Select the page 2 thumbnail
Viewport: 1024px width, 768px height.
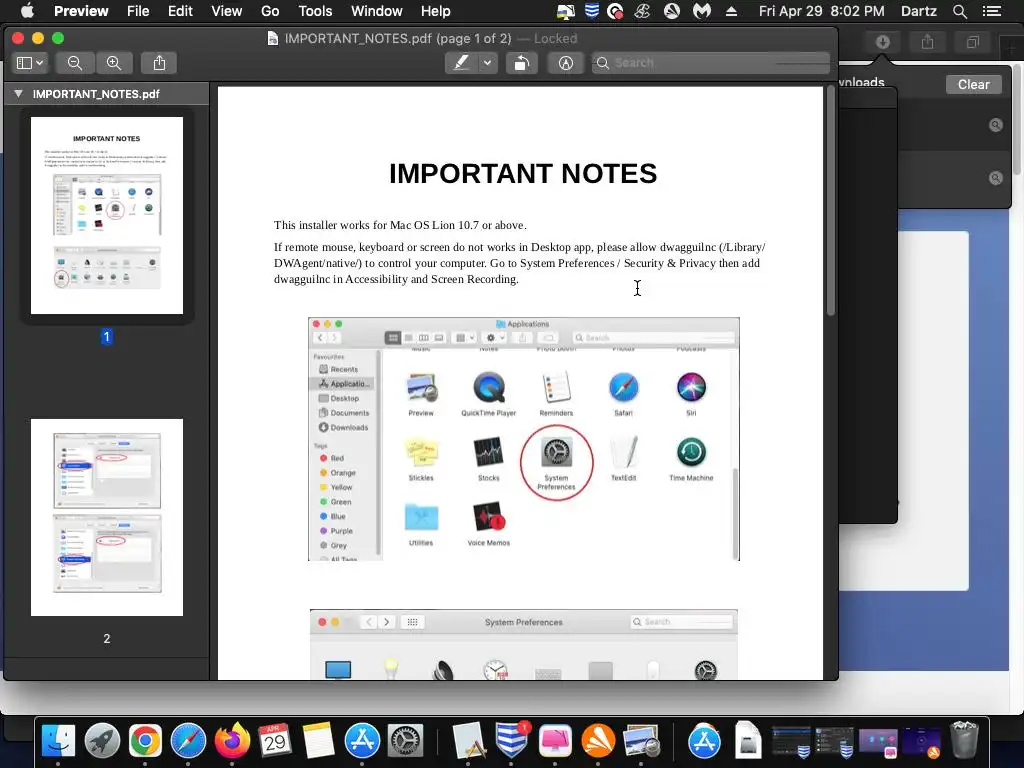coord(107,517)
